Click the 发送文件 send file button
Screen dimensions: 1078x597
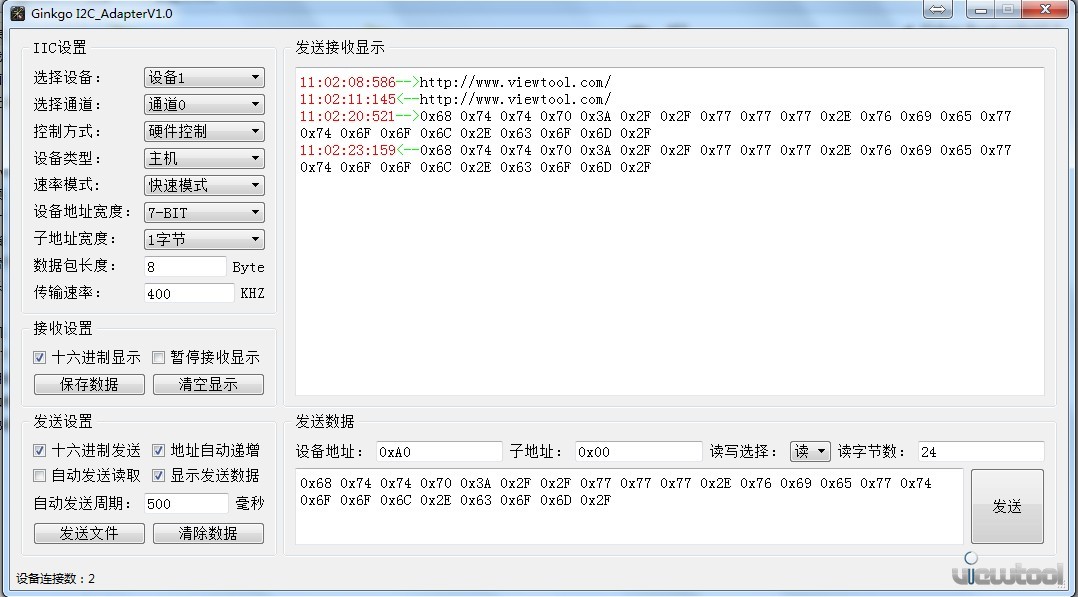click(88, 533)
